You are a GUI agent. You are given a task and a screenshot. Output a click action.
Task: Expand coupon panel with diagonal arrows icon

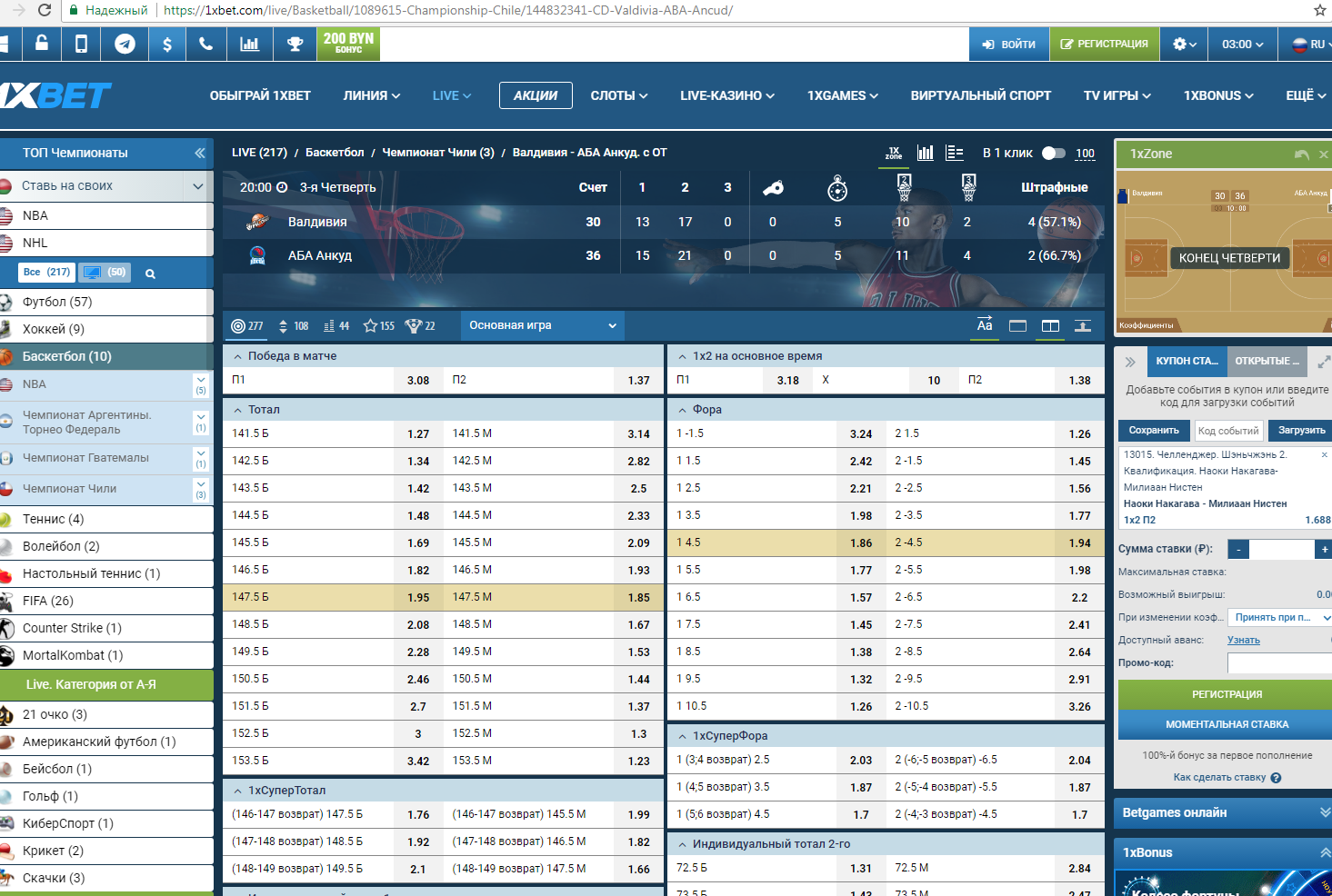[1324, 362]
